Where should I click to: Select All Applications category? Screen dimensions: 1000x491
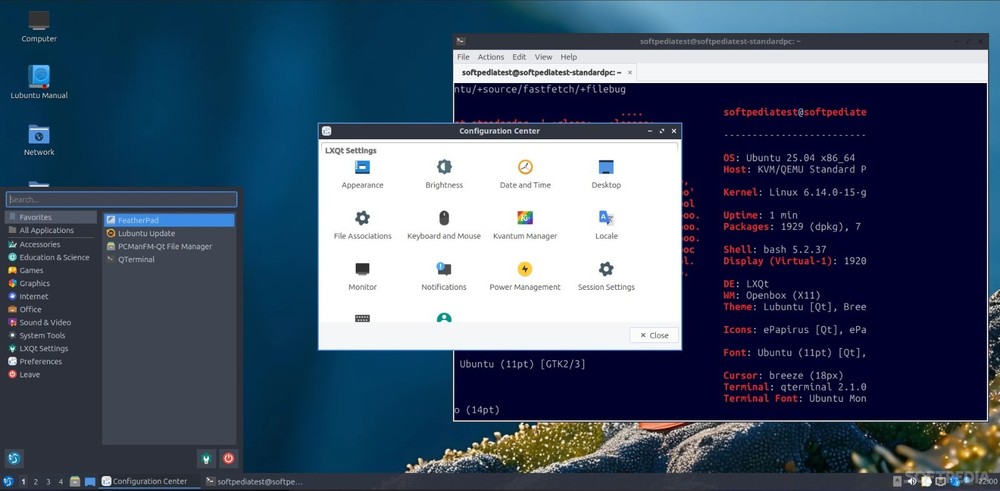pyautogui.click(x=51, y=230)
